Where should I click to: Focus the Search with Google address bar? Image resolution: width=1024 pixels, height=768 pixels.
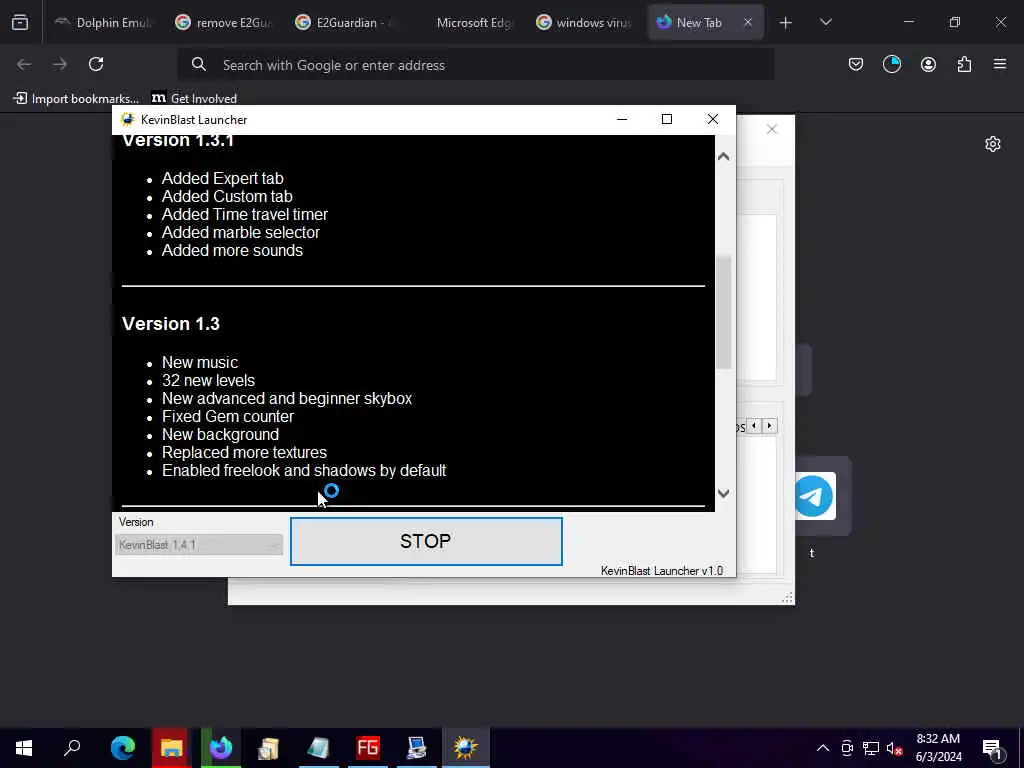(x=476, y=65)
